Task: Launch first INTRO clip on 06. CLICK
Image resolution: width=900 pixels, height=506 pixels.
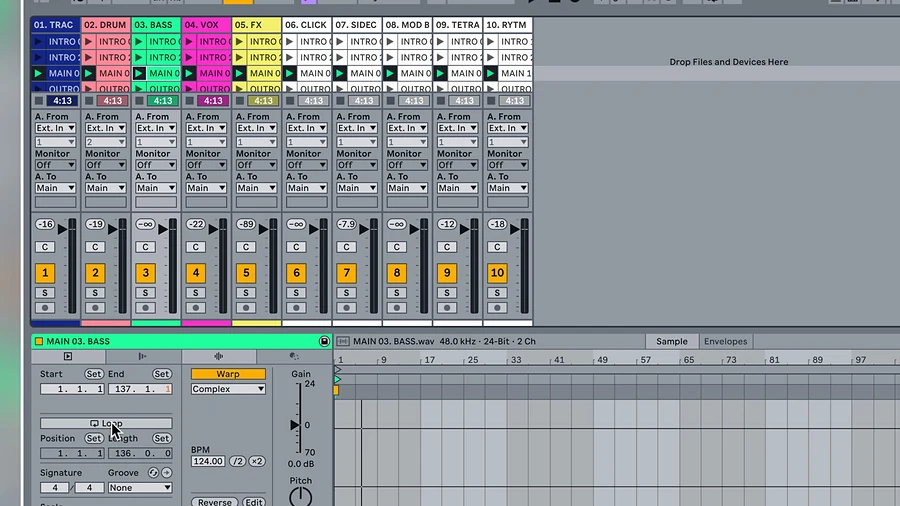Action: coord(289,42)
